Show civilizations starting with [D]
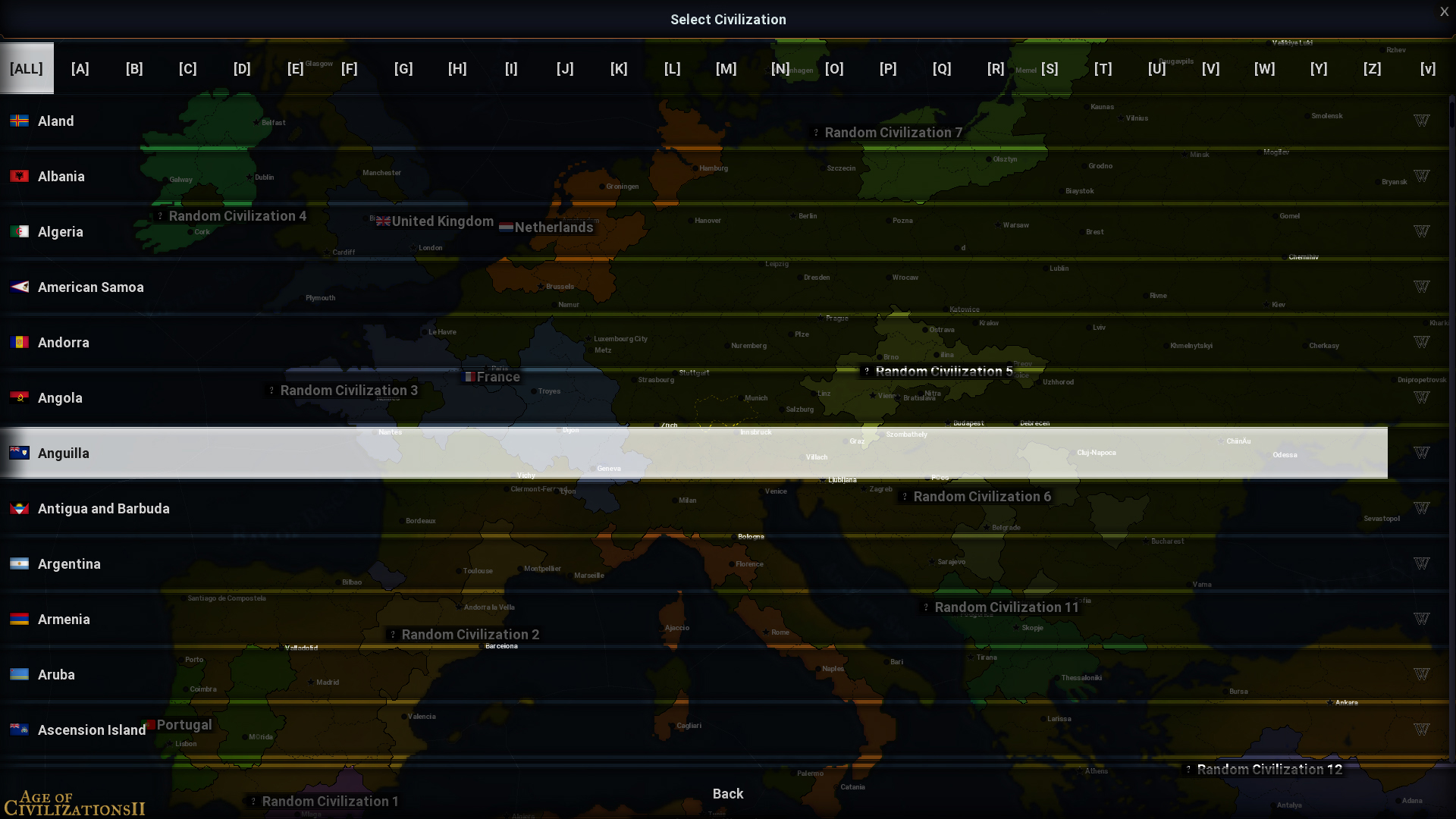 pos(242,68)
